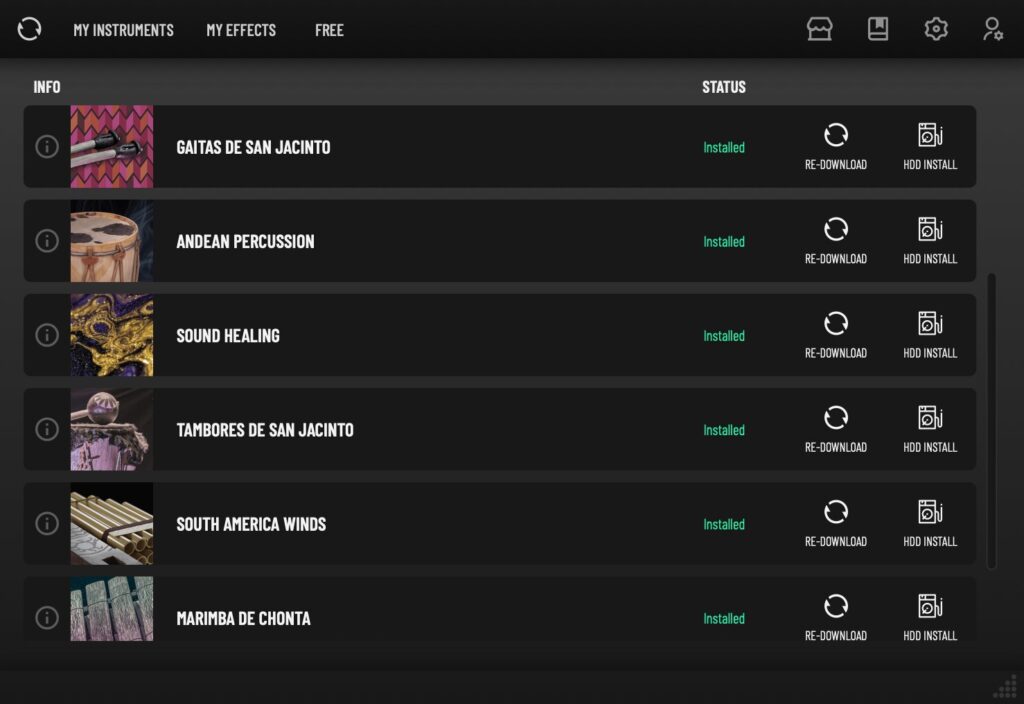The width and height of the screenshot is (1024, 704).
Task: Re-download South America Winds
Action: pos(835,523)
